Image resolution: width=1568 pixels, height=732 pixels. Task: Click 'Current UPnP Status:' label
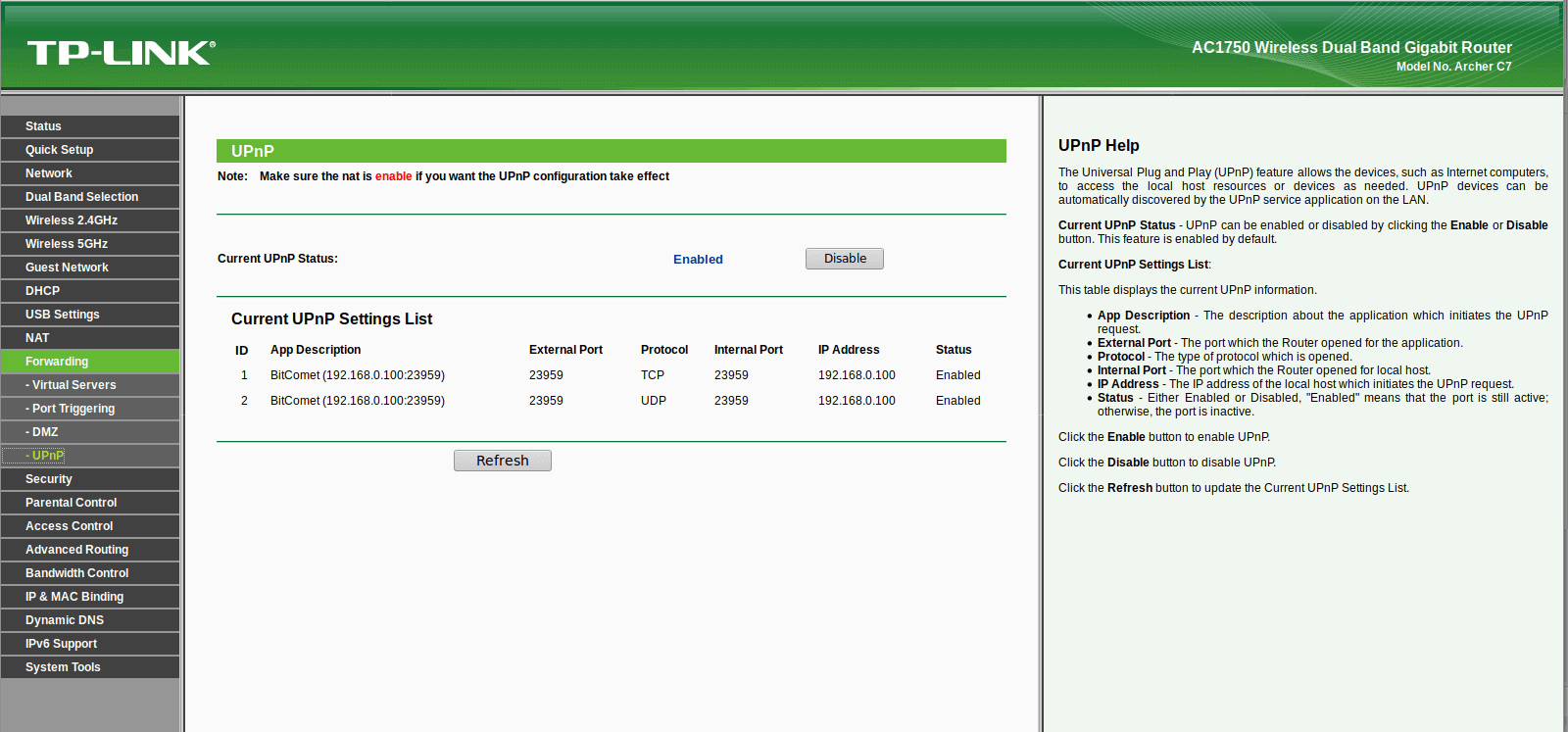coord(277,259)
